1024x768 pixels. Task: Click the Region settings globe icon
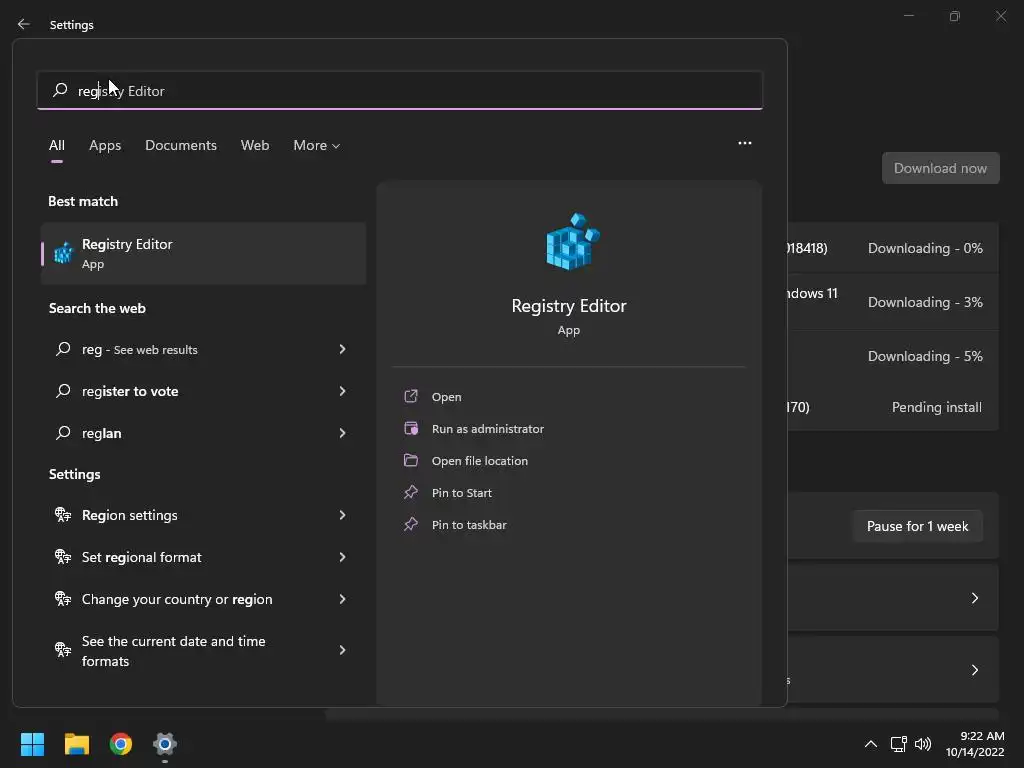[63, 515]
